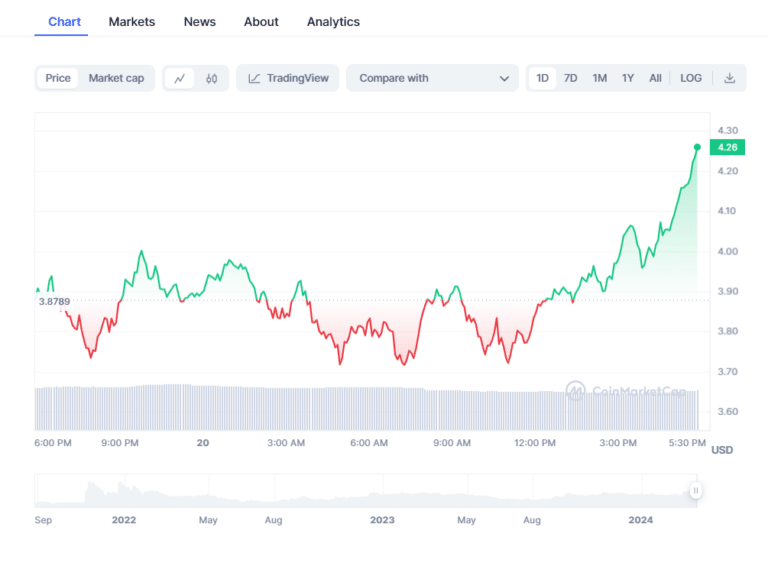768x563 pixels.
Task: Click the range slider pause handle
Action: [x=695, y=490]
